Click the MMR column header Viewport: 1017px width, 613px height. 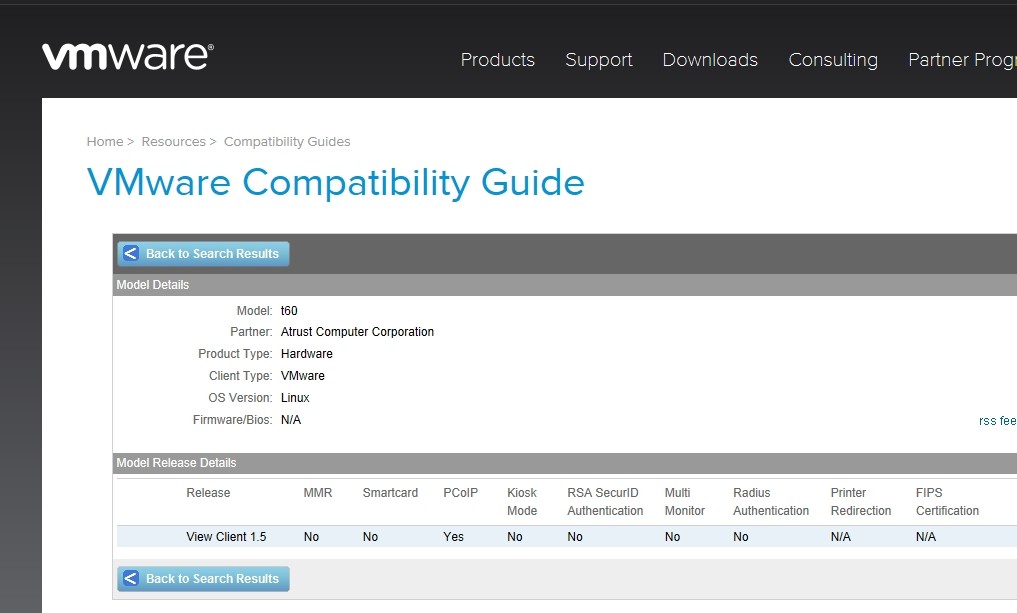coord(318,492)
